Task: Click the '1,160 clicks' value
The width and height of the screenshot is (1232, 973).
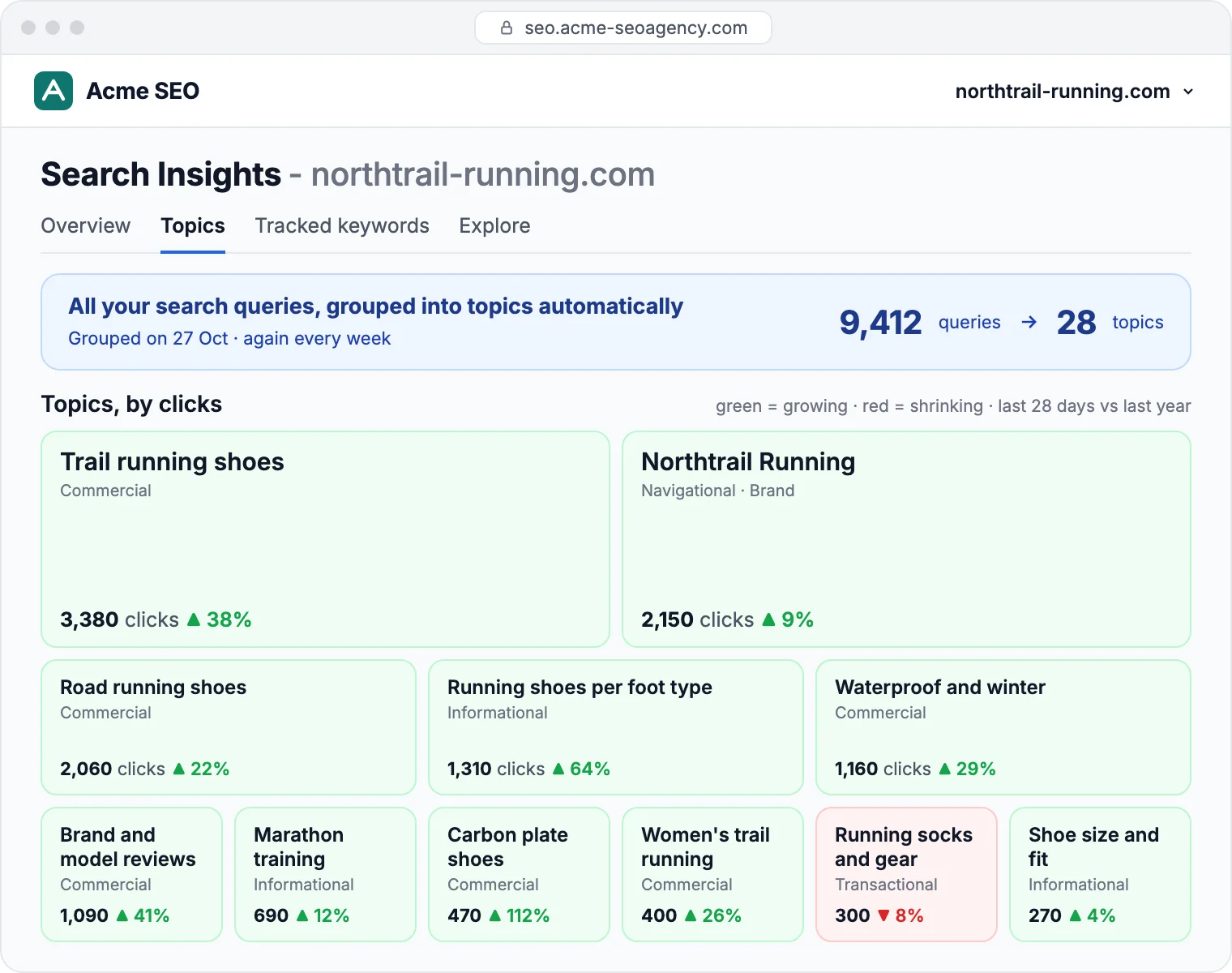Action: click(883, 769)
